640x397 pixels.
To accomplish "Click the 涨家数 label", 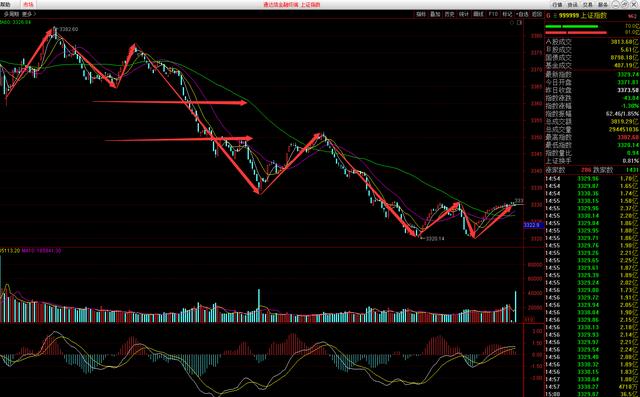I will pyautogui.click(x=555, y=170).
